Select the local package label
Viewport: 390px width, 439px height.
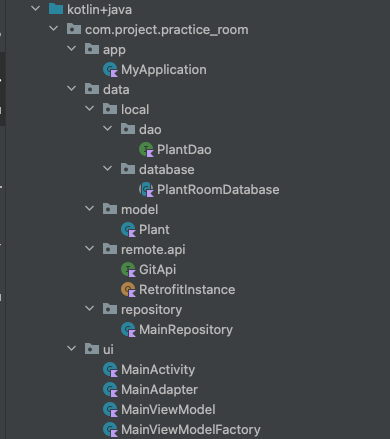point(135,110)
